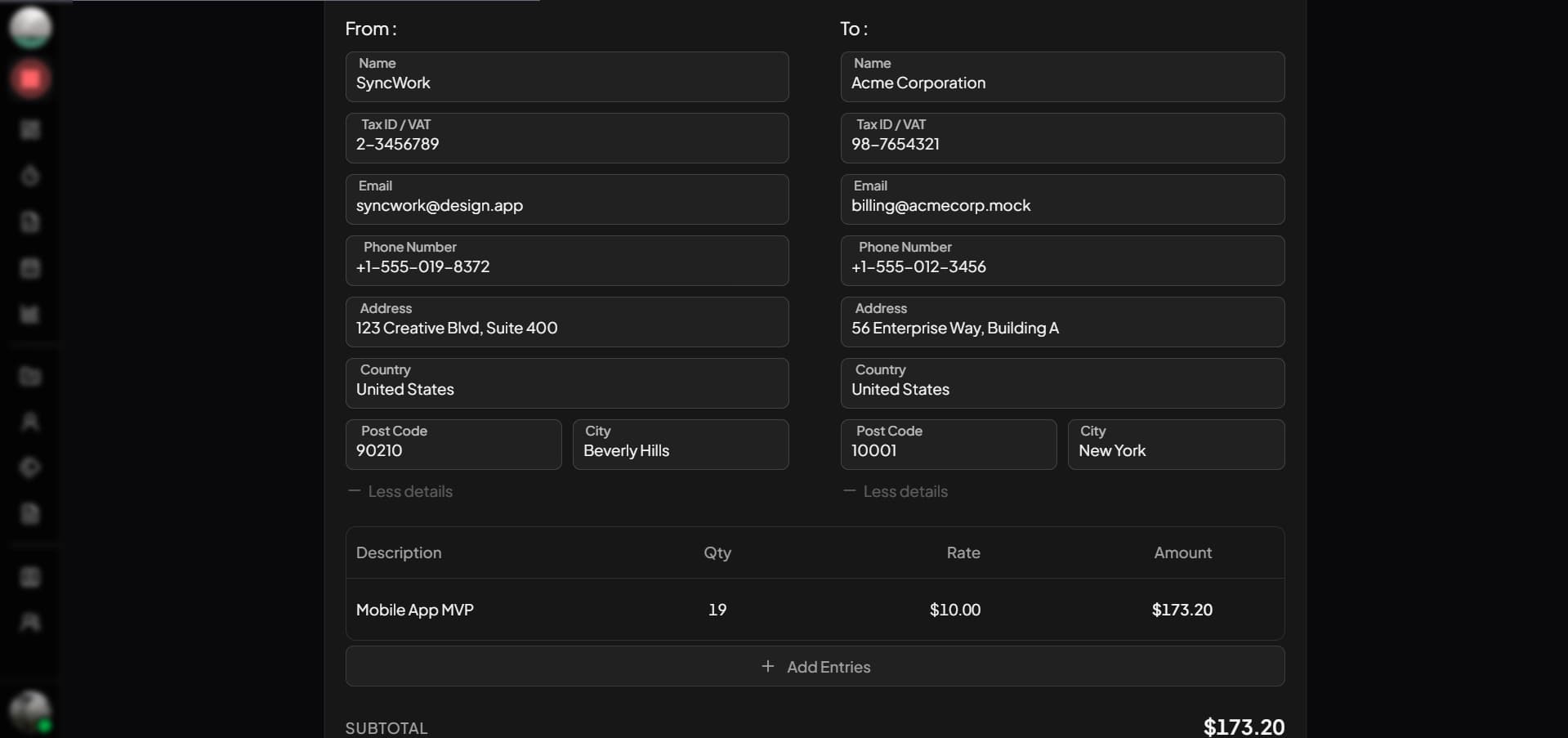
Task: Edit the From Name field showing SyncWork
Action: [x=567, y=77]
